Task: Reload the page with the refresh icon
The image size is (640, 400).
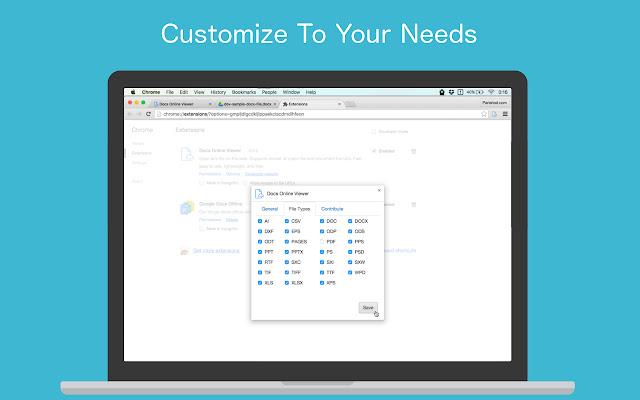Action: click(x=148, y=114)
